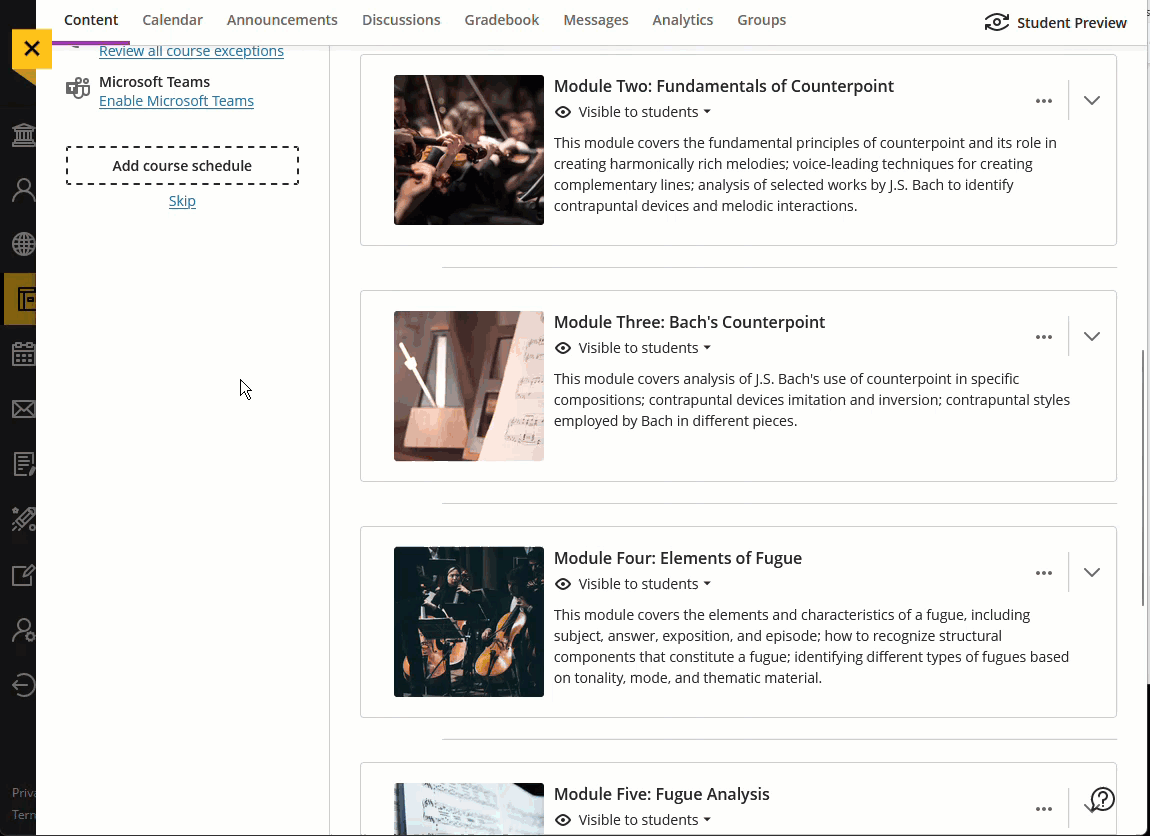Open the Tools ruler-and-pencil icon in the sidebar
Viewport: 1150px width, 836px height.
coord(23,519)
